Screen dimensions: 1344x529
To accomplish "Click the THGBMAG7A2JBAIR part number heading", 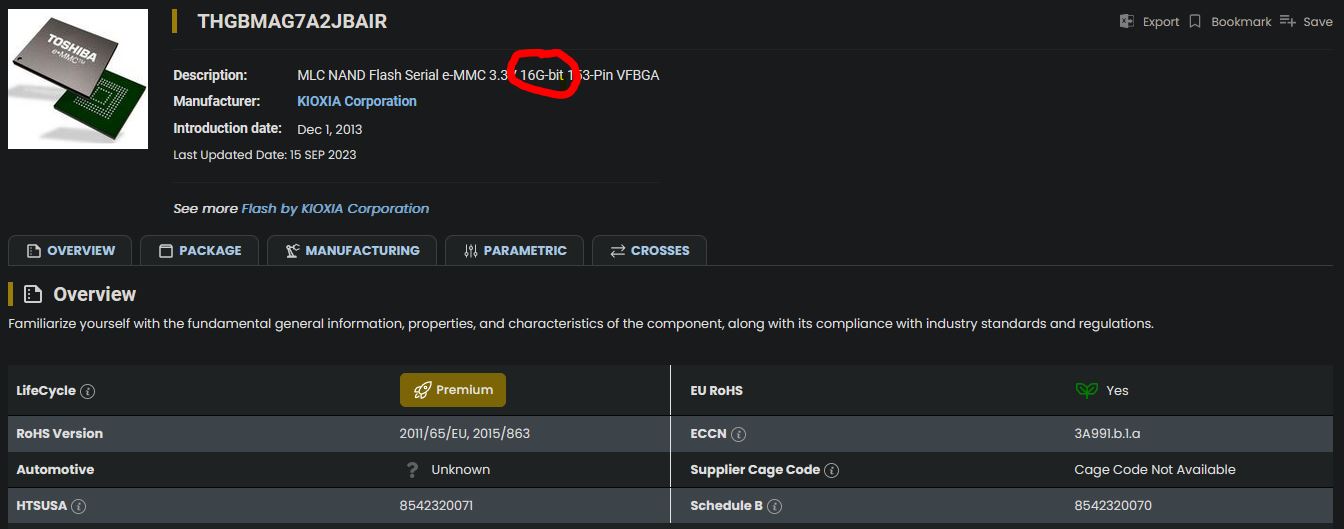I will click(292, 21).
